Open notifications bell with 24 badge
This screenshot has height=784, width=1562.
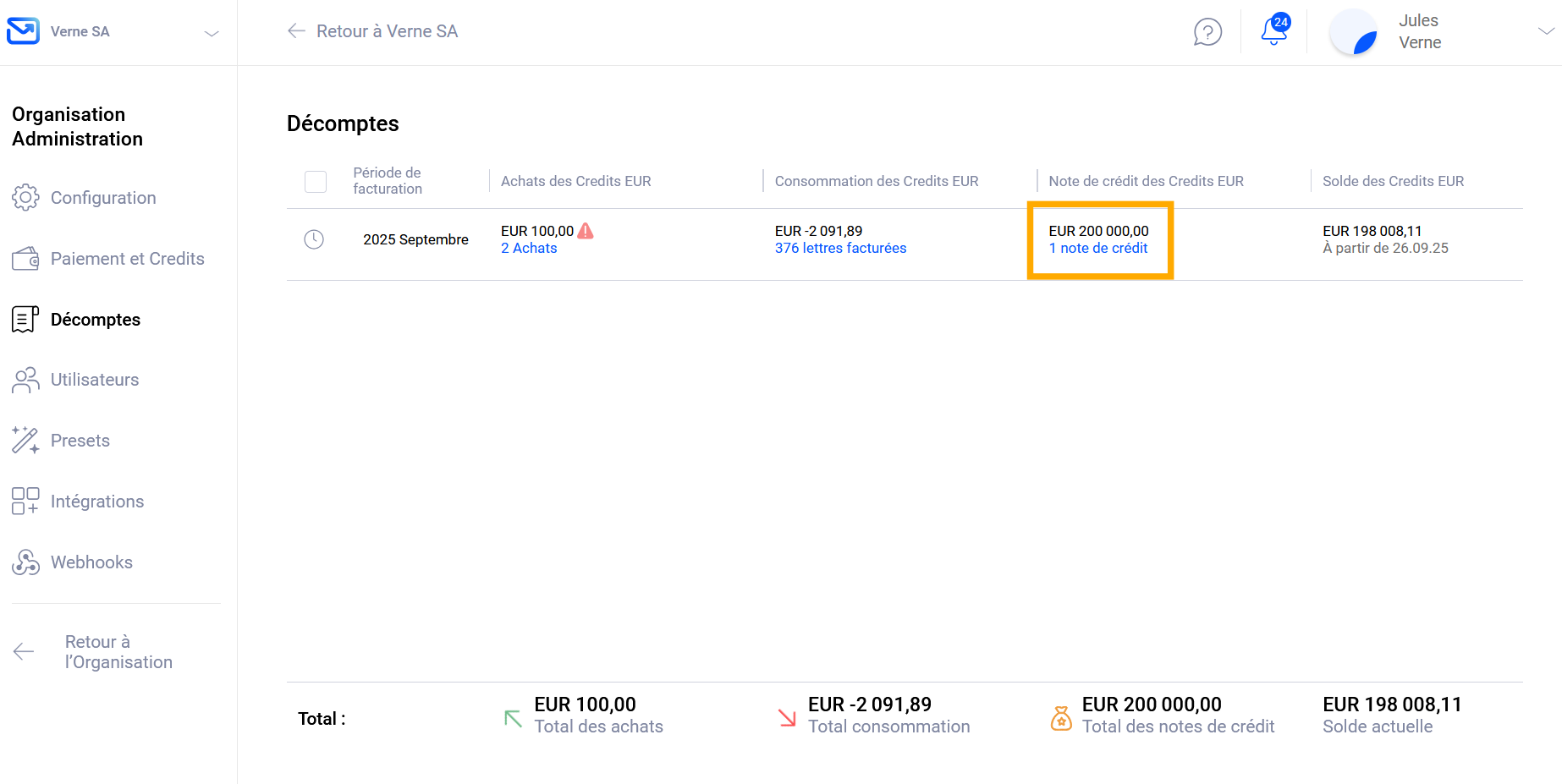(1273, 31)
